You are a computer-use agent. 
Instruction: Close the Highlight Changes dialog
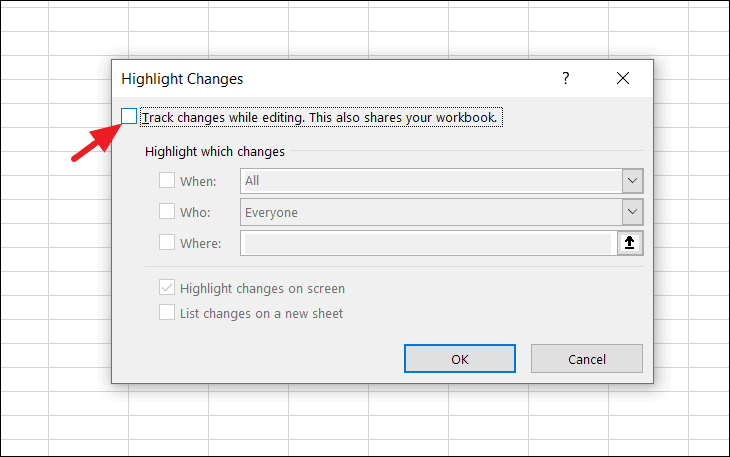click(622, 78)
